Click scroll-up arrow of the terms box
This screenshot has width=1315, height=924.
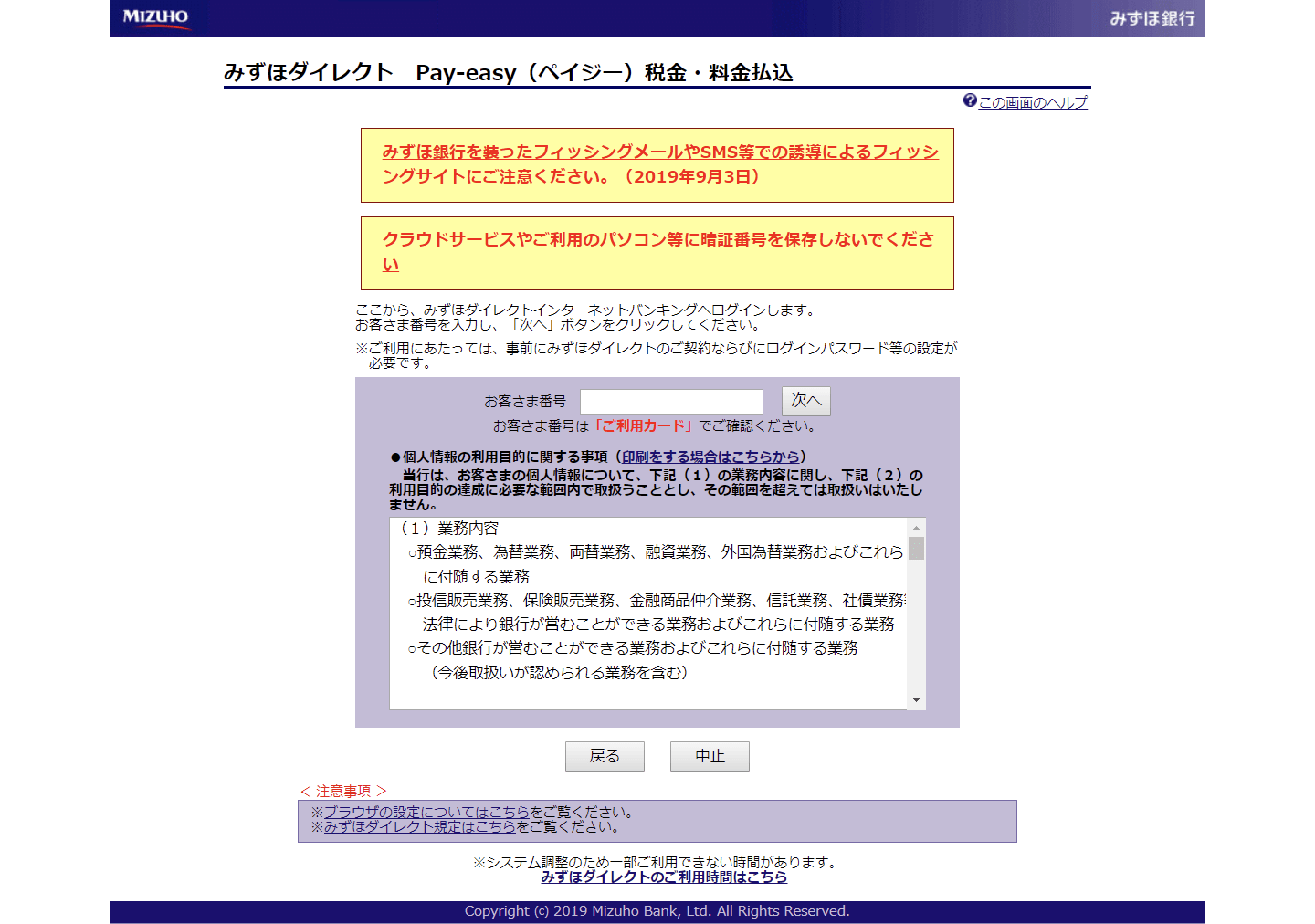click(916, 528)
